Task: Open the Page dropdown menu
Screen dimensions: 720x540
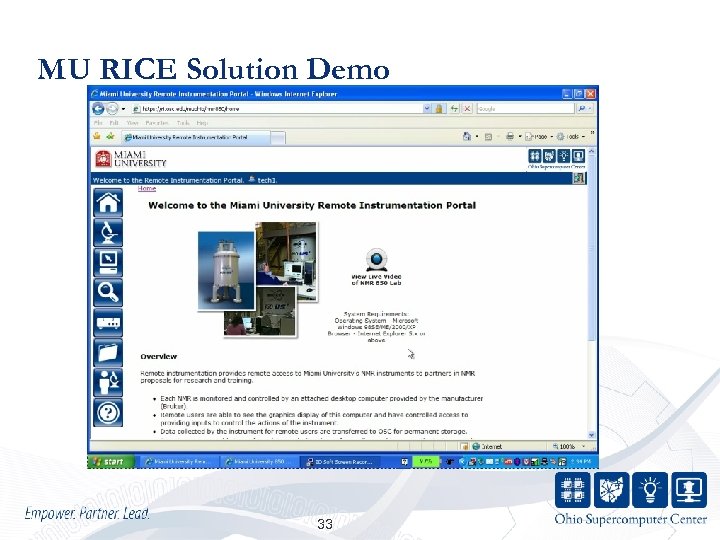Action: tap(539, 136)
